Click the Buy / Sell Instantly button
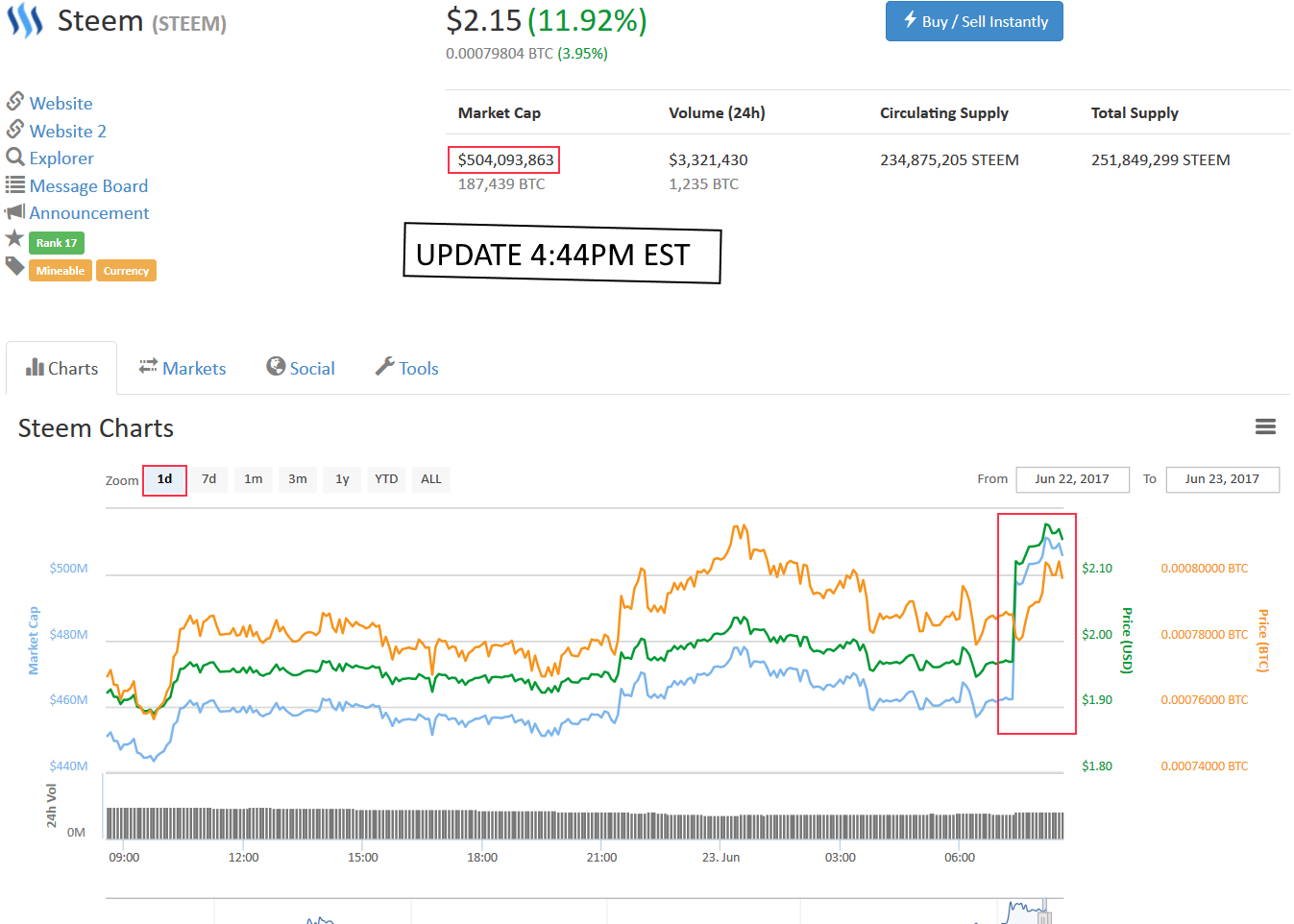The image size is (1294, 924). [x=974, y=21]
